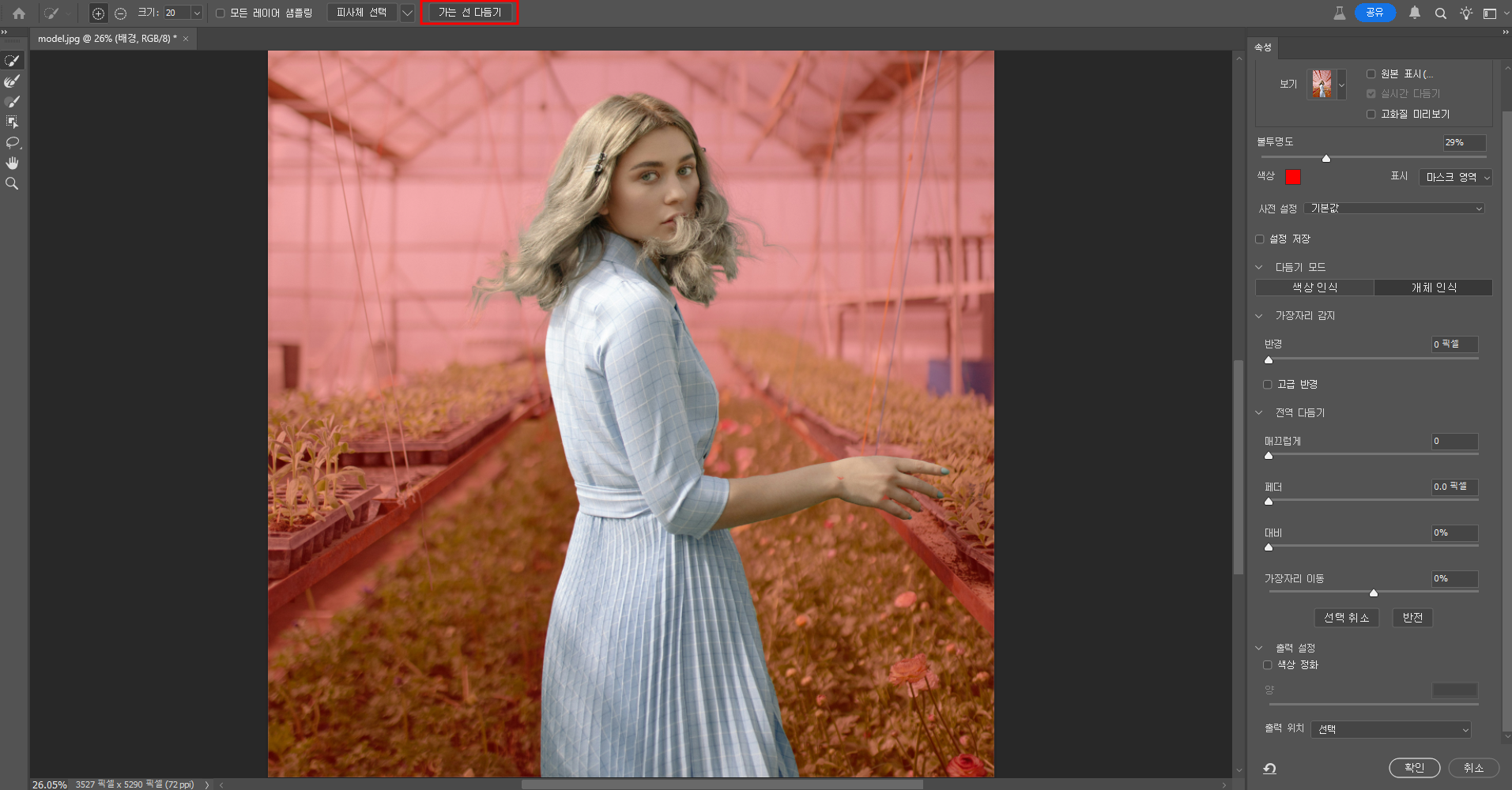Adjust the 불투명도 opacity slider
The image size is (1512, 790).
[x=1326, y=158]
